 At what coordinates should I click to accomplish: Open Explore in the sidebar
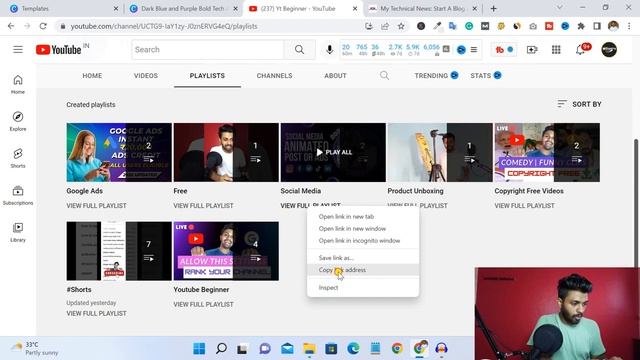click(18, 121)
